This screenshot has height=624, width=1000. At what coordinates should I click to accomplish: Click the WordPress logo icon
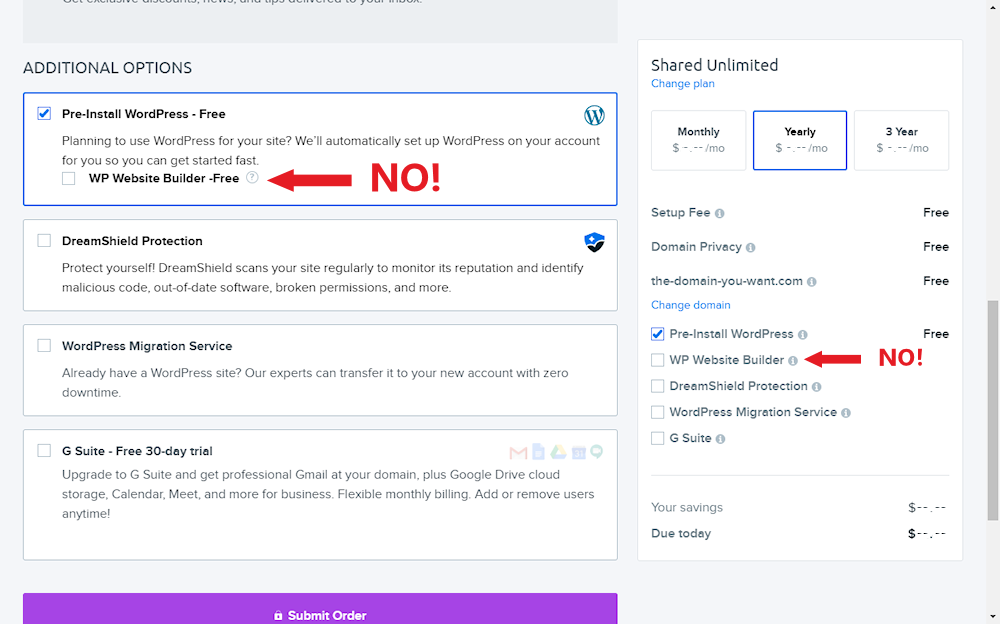(595, 115)
